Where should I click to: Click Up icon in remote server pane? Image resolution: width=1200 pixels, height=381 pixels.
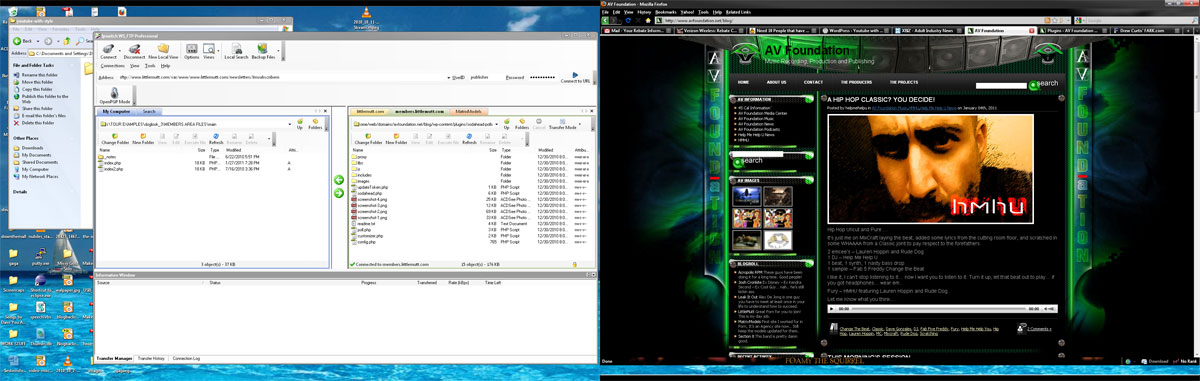[x=507, y=122]
